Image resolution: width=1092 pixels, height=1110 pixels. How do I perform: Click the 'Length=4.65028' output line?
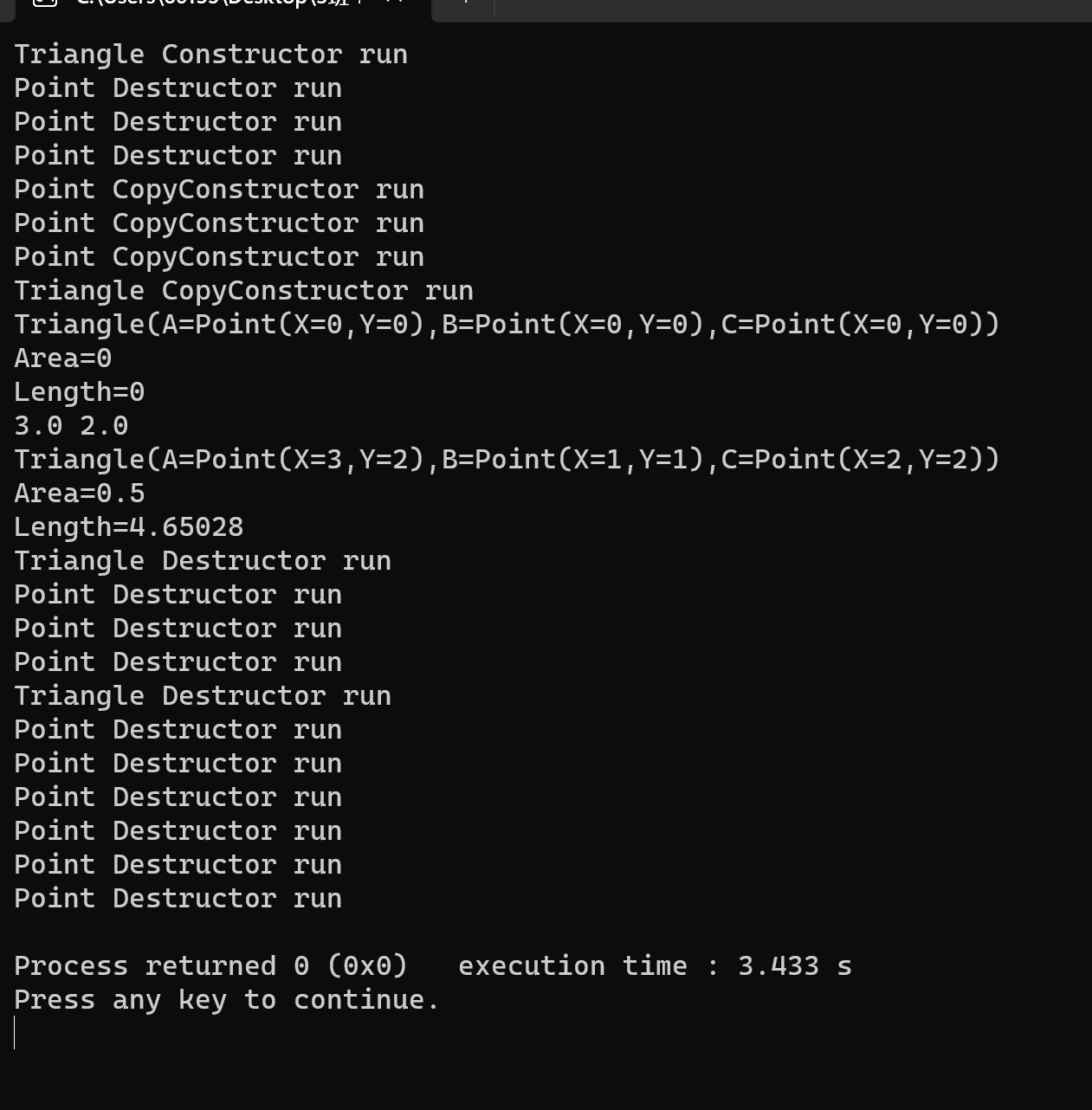click(128, 527)
